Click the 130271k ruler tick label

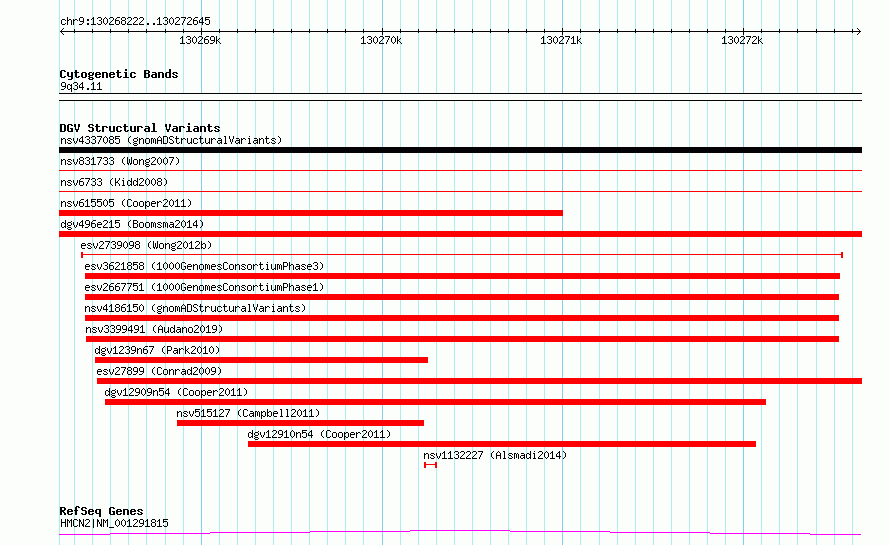561,40
